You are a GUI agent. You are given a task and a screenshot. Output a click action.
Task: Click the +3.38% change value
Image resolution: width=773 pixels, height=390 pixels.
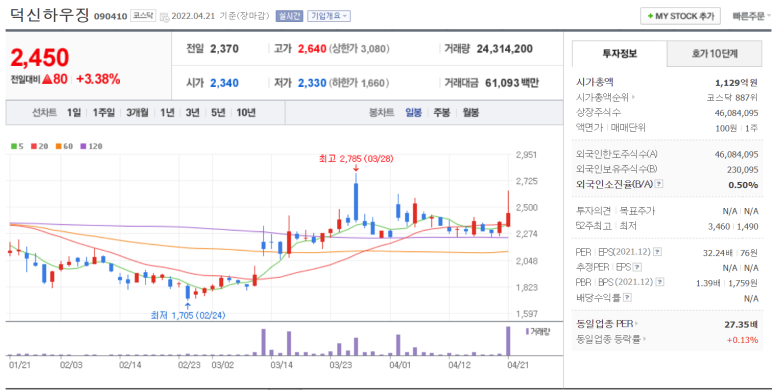98,79
